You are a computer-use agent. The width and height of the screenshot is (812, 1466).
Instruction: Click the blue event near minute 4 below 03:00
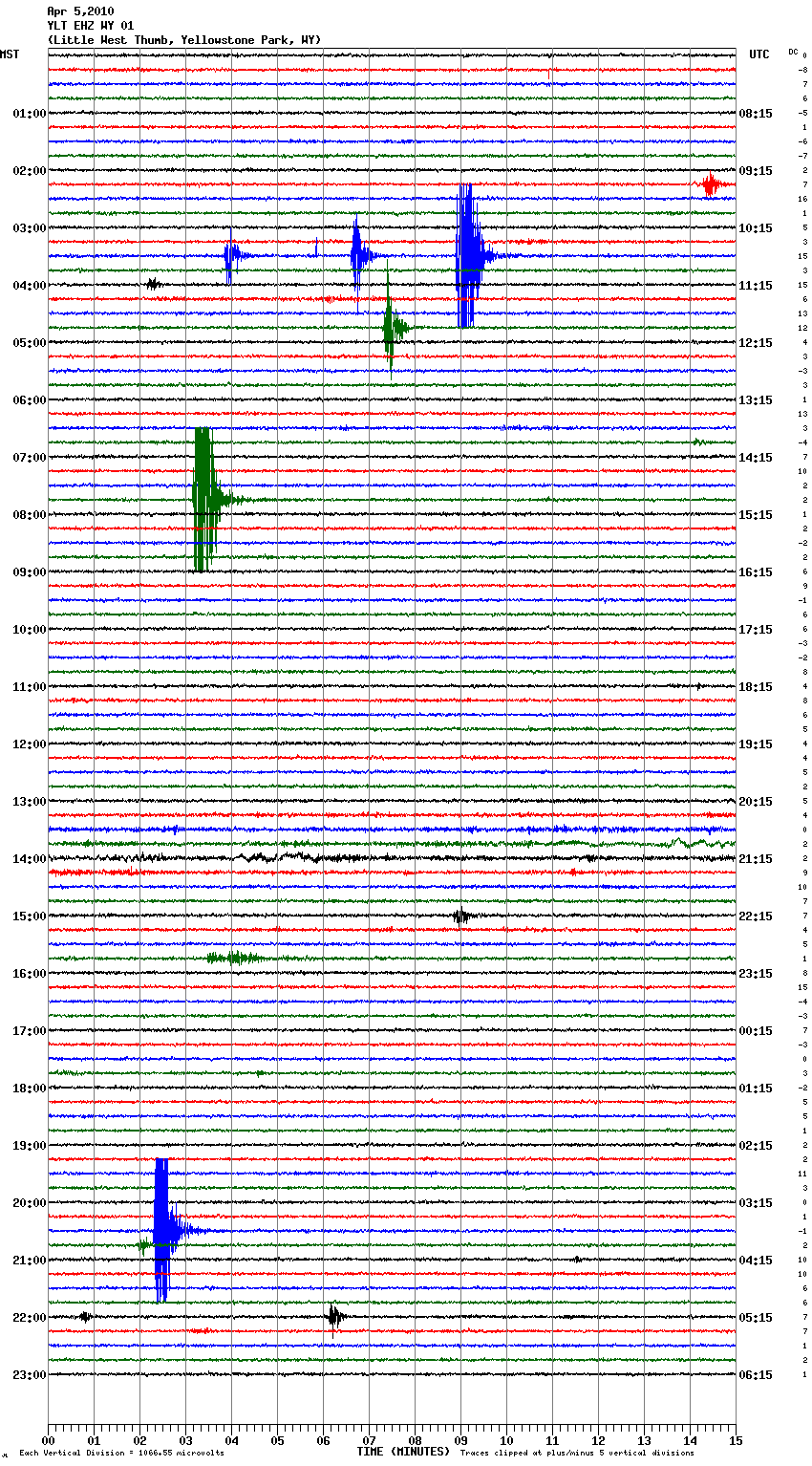(232, 256)
